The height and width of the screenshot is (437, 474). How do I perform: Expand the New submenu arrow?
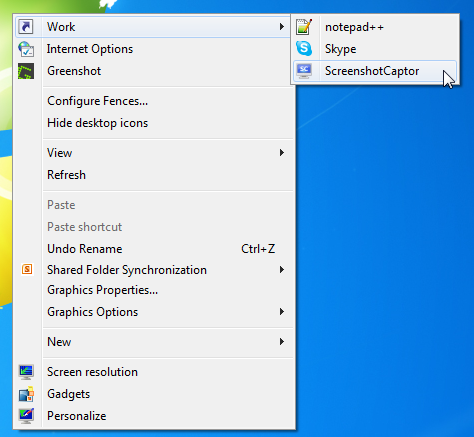tap(282, 342)
